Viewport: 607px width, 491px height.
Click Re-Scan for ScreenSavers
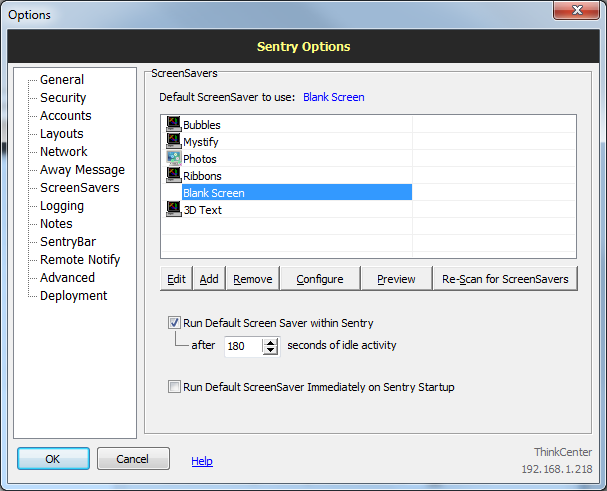(x=505, y=279)
